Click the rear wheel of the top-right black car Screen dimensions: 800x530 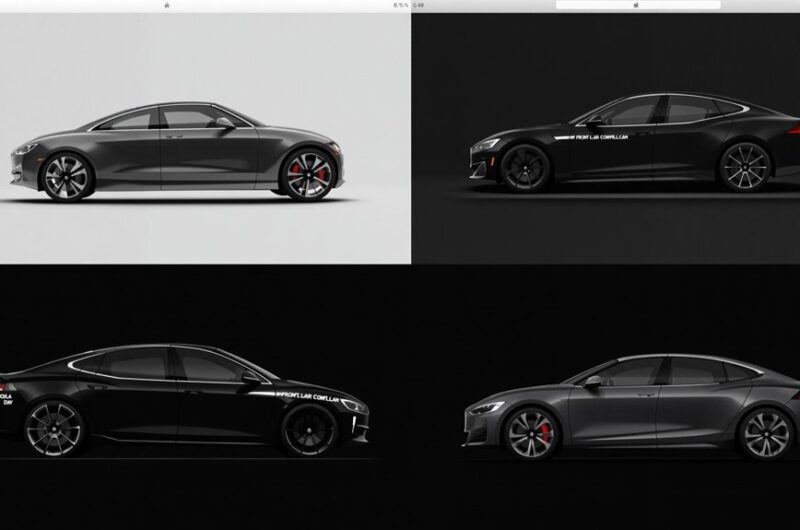click(x=745, y=166)
